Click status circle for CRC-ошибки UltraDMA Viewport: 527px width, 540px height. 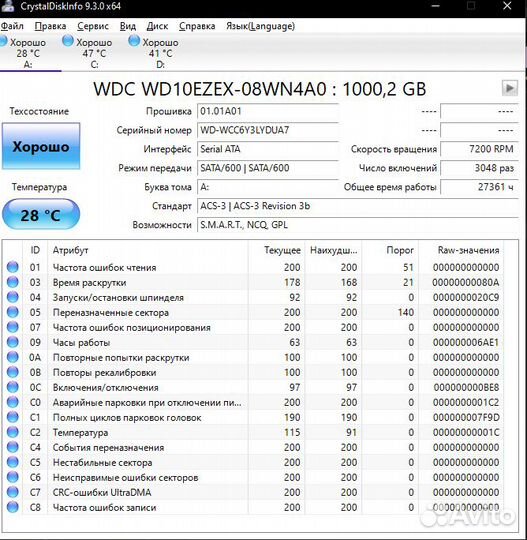tap(13, 492)
